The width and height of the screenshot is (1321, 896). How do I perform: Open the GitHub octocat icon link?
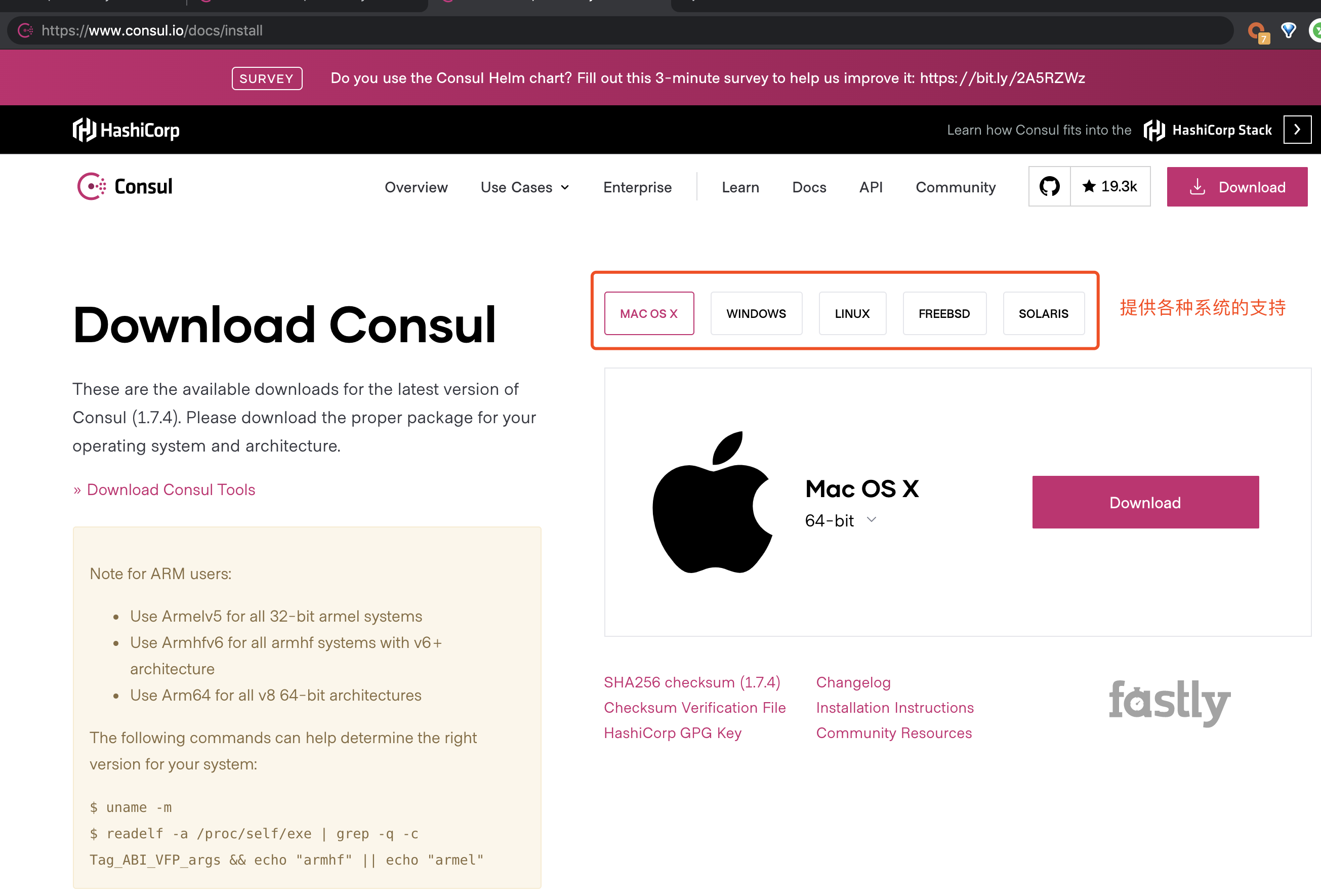click(1049, 186)
